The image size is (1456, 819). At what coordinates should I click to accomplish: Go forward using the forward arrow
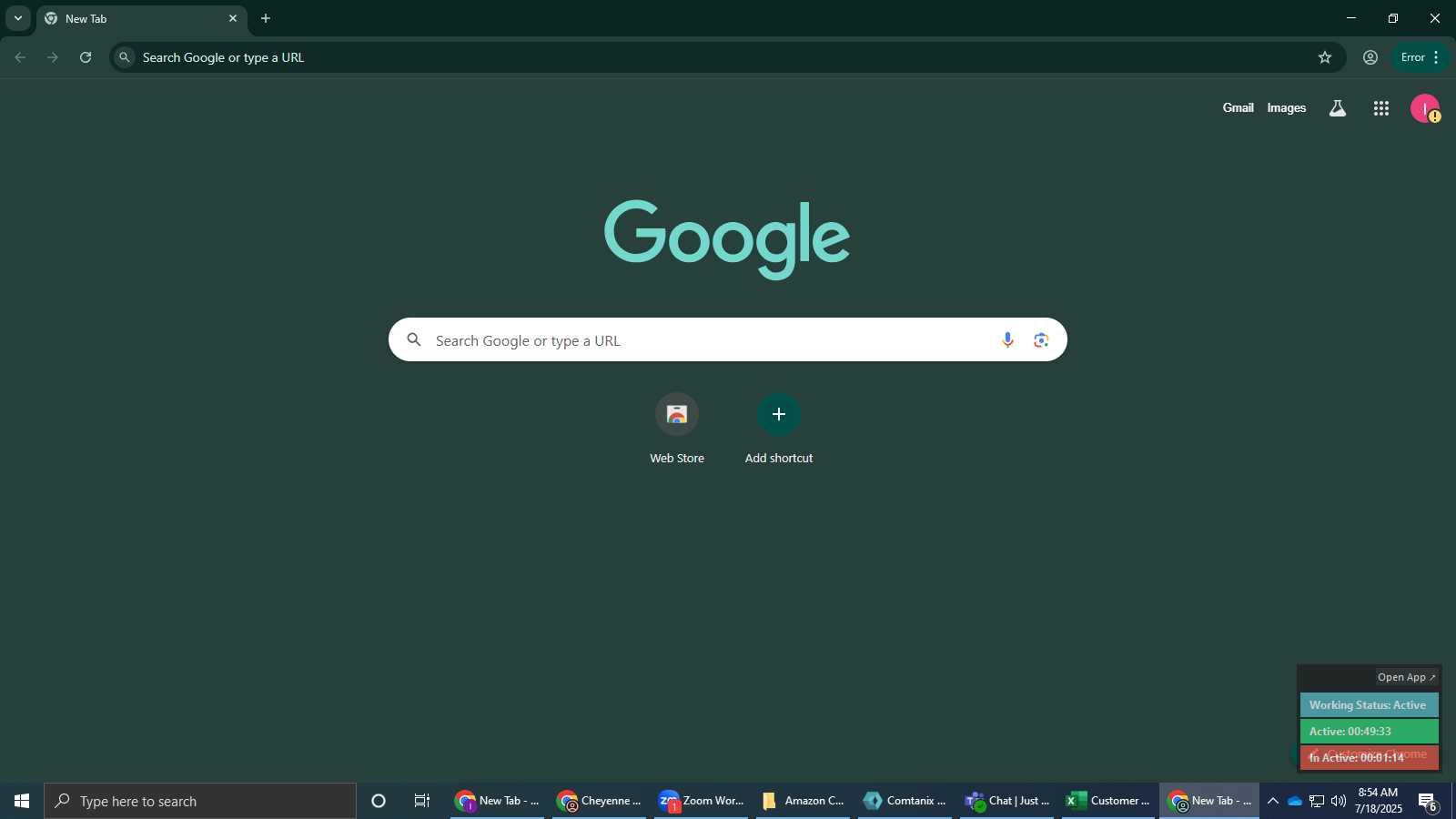click(53, 57)
